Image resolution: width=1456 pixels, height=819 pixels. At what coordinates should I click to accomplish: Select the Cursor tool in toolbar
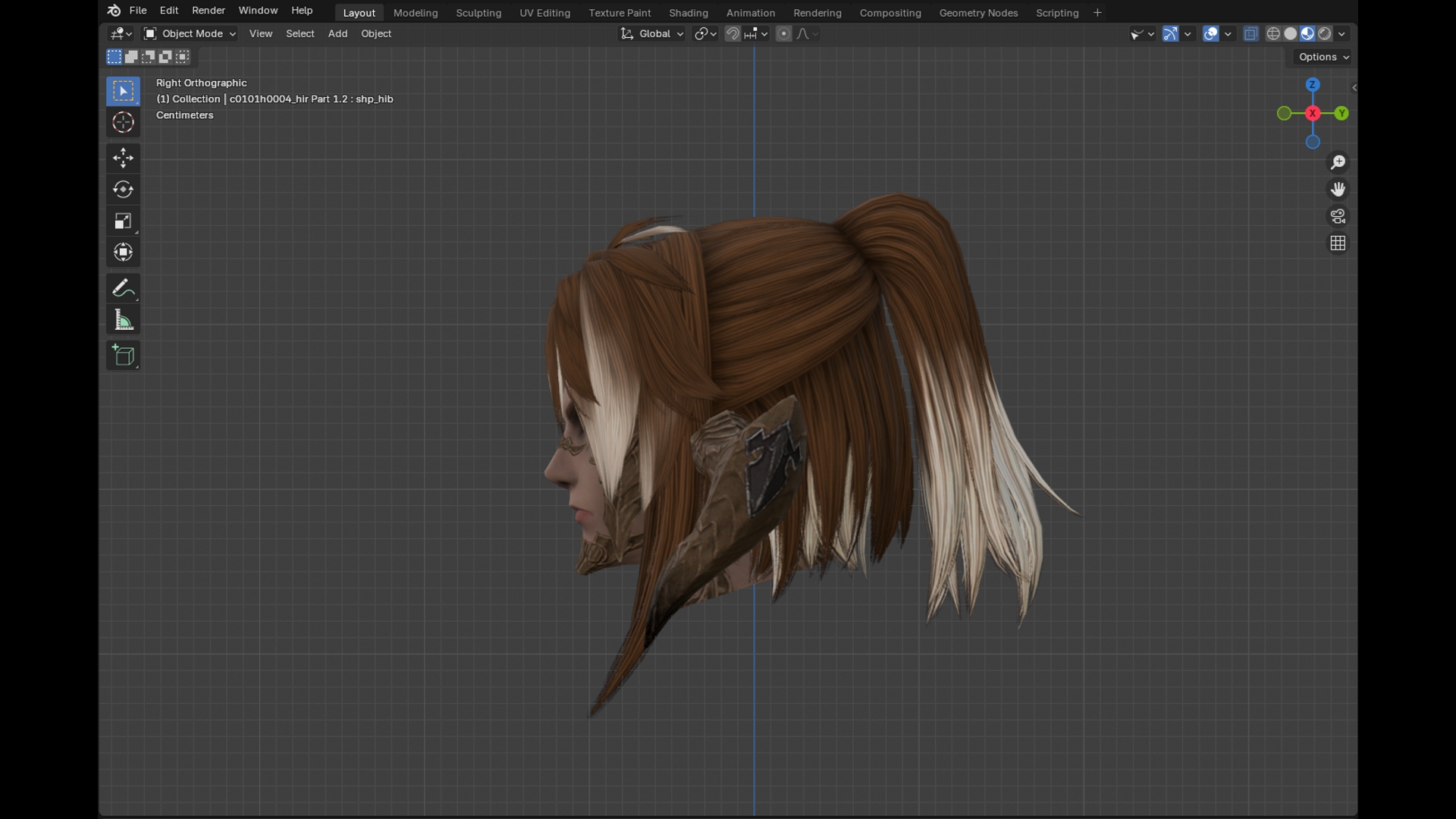123,123
